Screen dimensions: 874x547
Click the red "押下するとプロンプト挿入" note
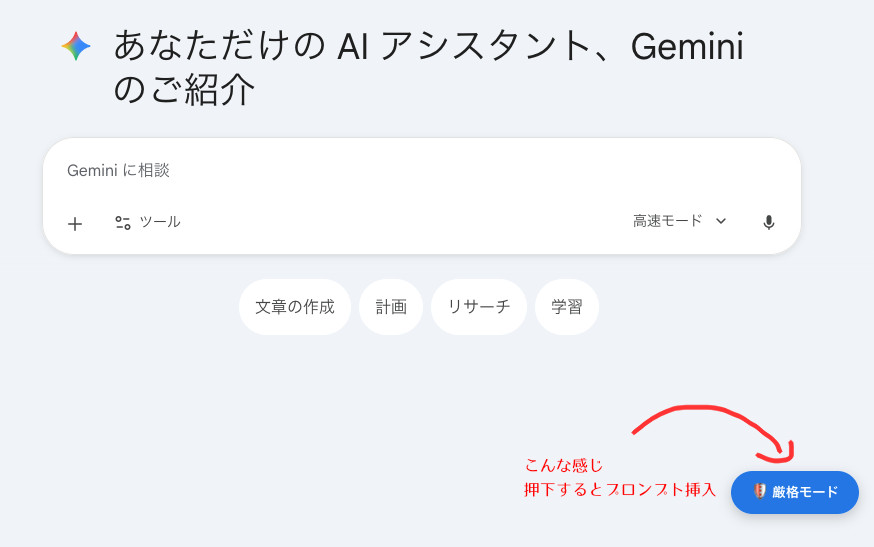(620, 490)
